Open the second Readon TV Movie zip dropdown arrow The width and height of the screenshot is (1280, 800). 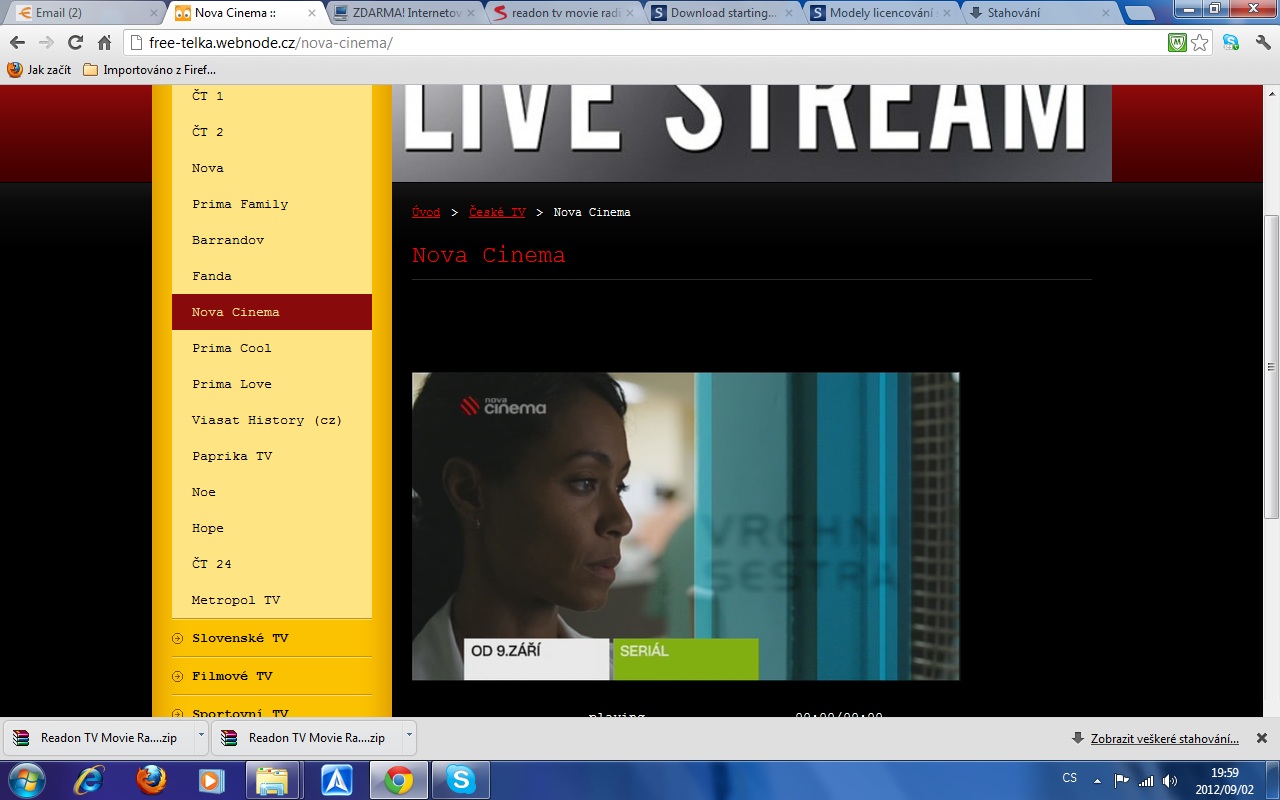point(409,737)
